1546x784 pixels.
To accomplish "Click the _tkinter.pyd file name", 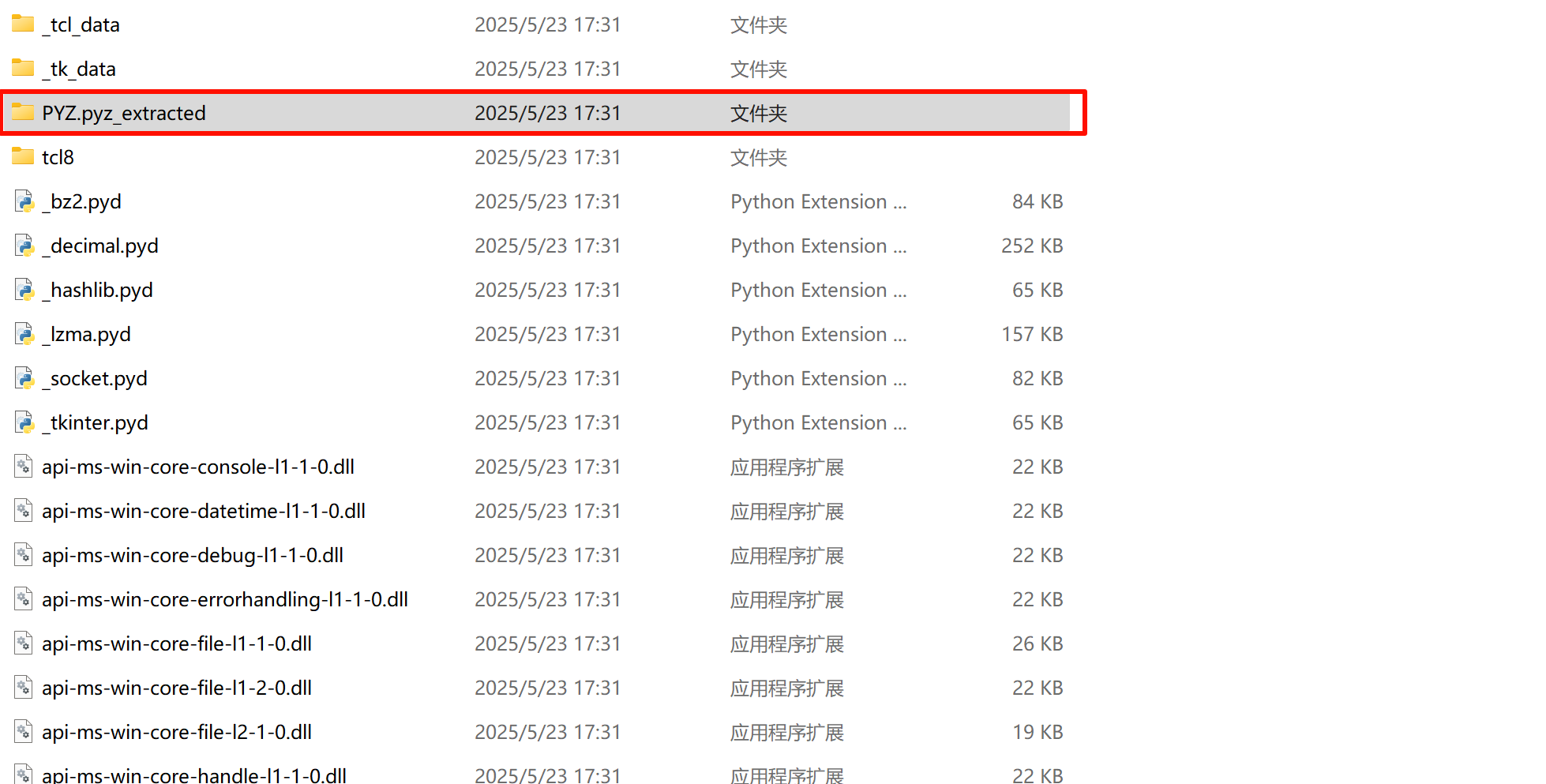I will tap(95, 423).
